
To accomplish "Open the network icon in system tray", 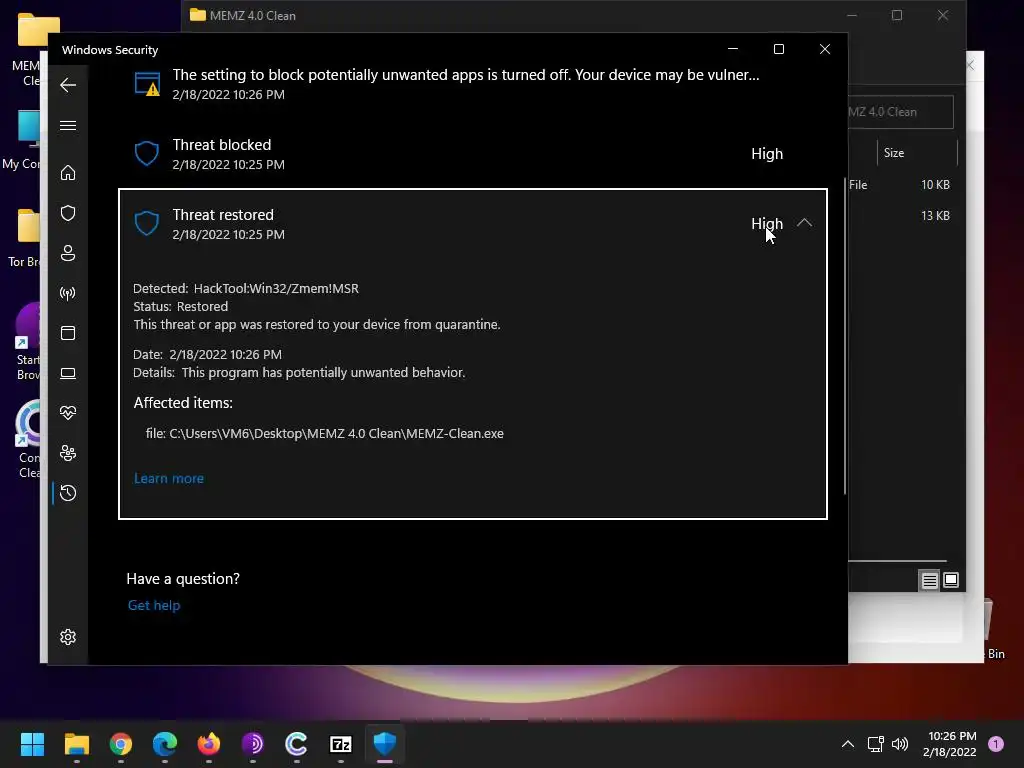I will tap(875, 744).
